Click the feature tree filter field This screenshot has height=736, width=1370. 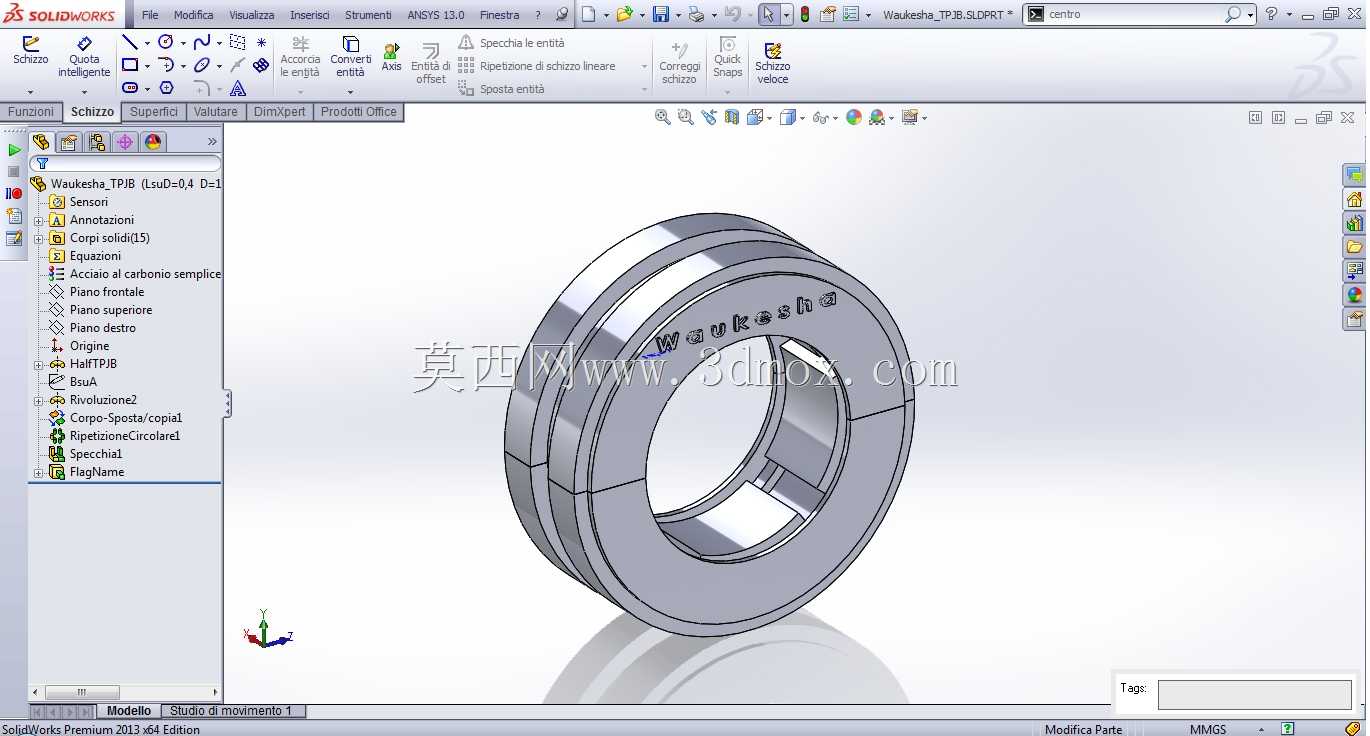(125, 163)
